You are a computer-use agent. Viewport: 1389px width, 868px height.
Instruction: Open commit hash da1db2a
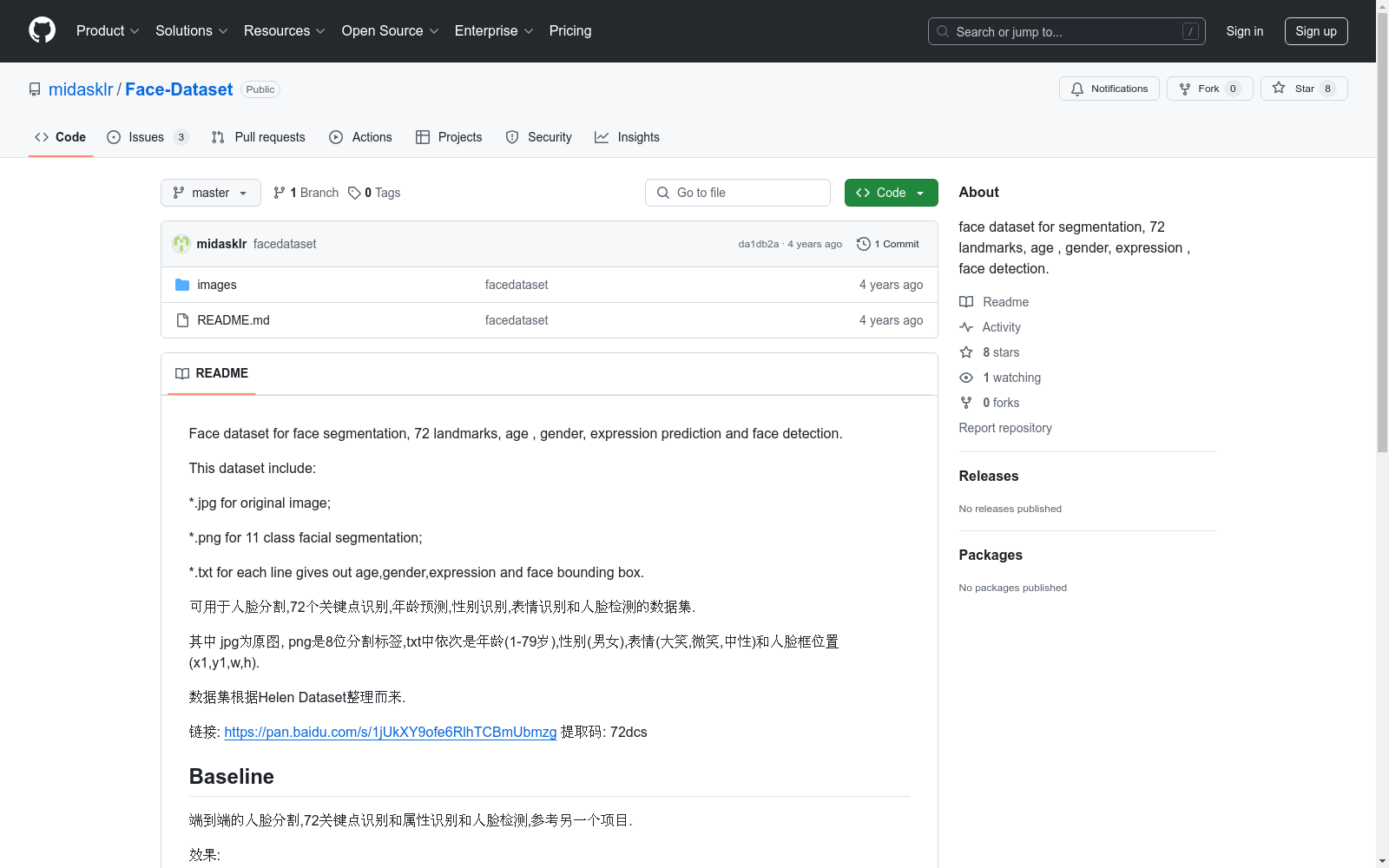[x=759, y=244]
